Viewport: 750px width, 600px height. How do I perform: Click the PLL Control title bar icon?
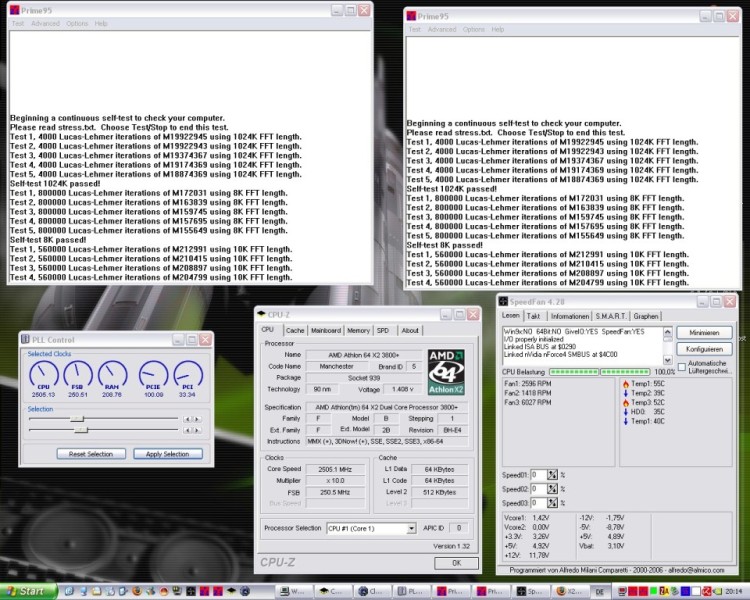point(26,339)
